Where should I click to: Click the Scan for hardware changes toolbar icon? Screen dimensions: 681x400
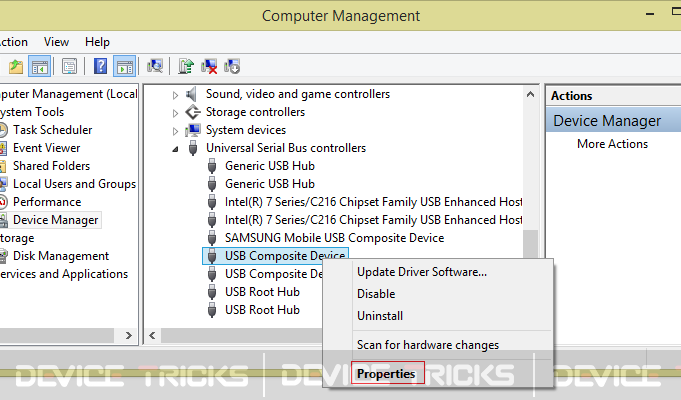155,66
